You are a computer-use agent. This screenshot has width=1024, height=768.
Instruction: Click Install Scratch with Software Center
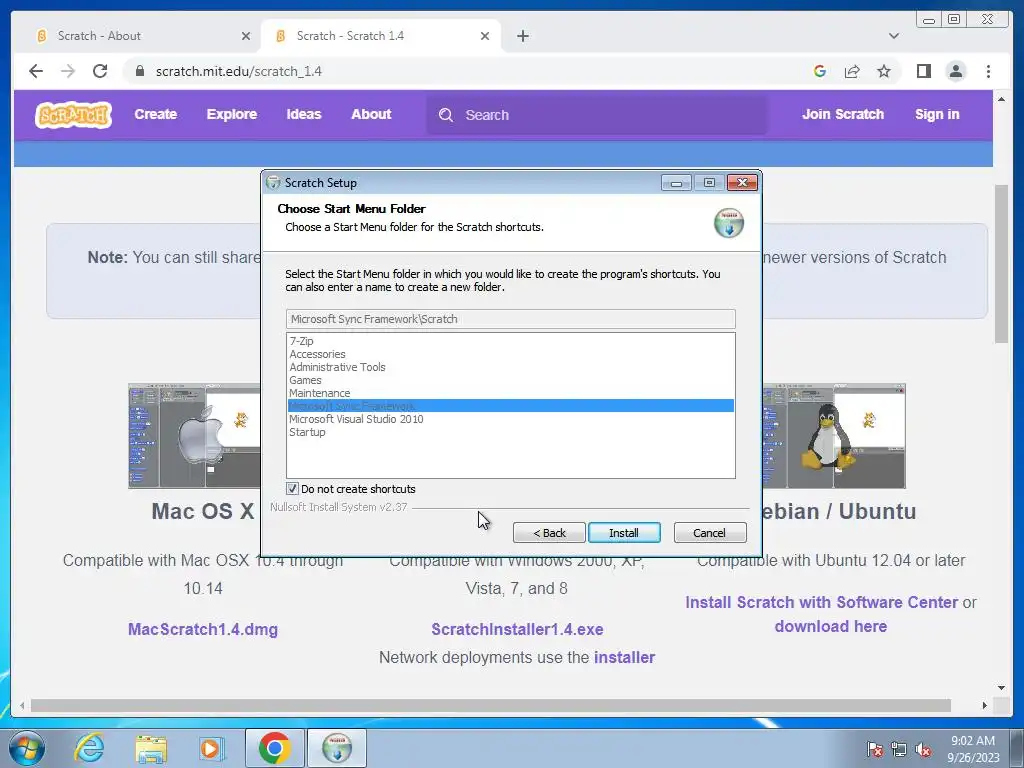click(821, 602)
